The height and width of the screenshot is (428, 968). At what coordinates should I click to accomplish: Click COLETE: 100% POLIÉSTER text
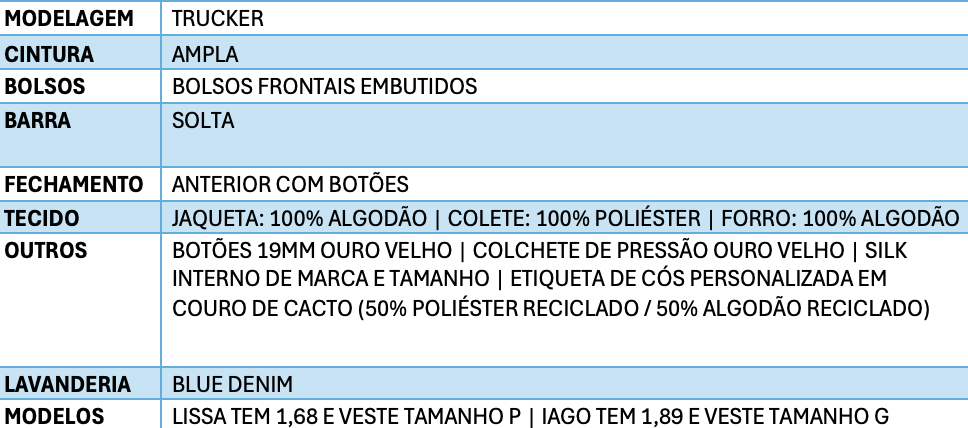[x=574, y=218]
